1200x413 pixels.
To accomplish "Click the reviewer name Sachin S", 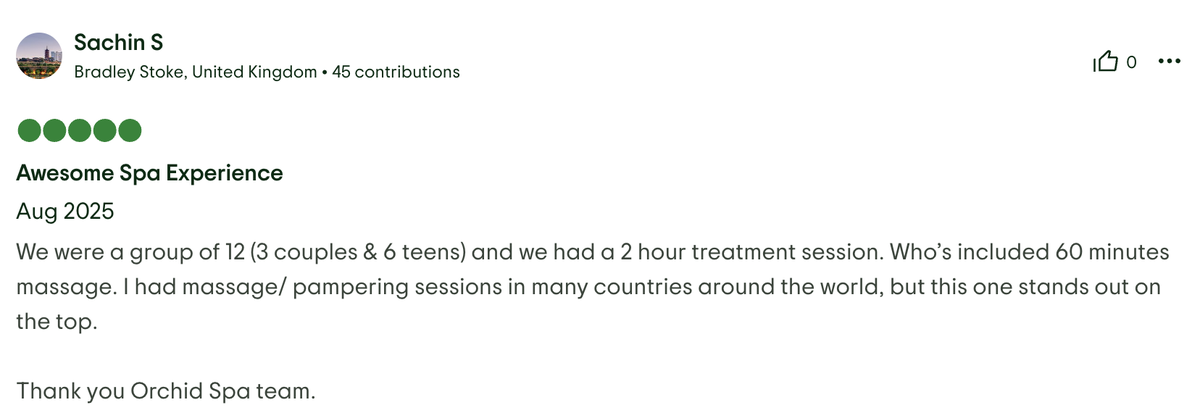I will [x=118, y=43].
